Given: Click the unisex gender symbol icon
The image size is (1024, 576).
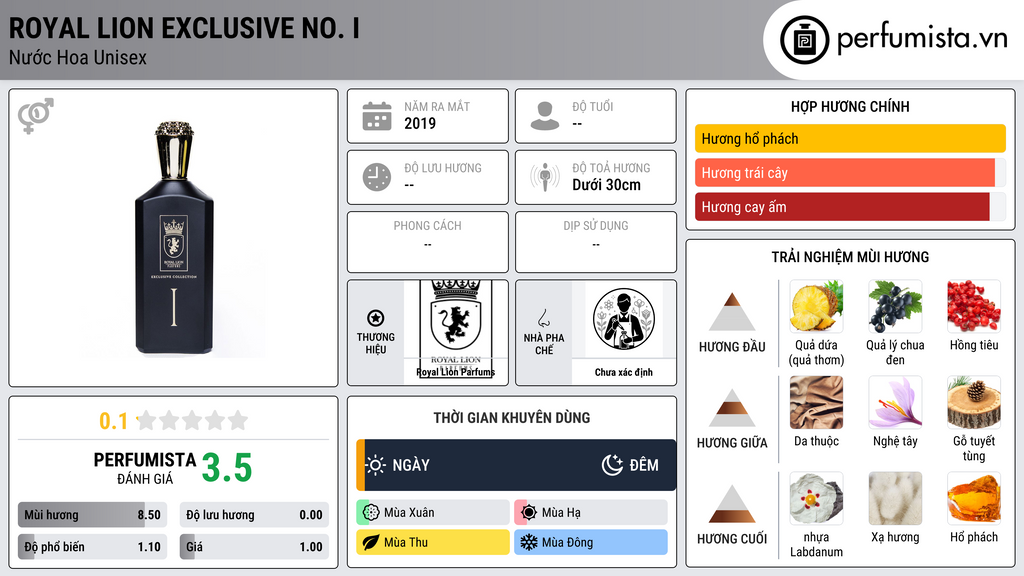Looking at the screenshot, I should point(36,116).
